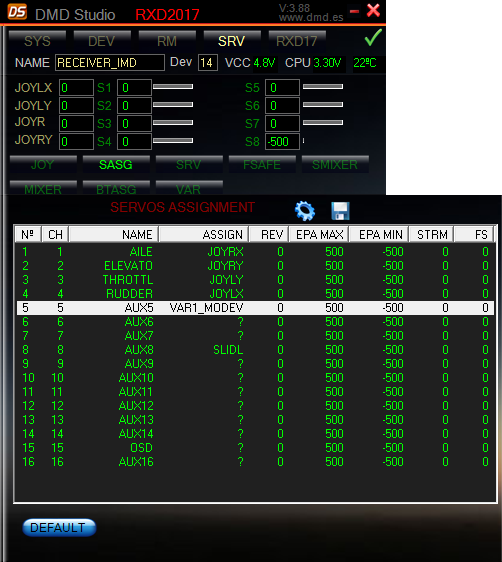Switch to the SYS tab
The width and height of the screenshot is (502, 562).
37,41
